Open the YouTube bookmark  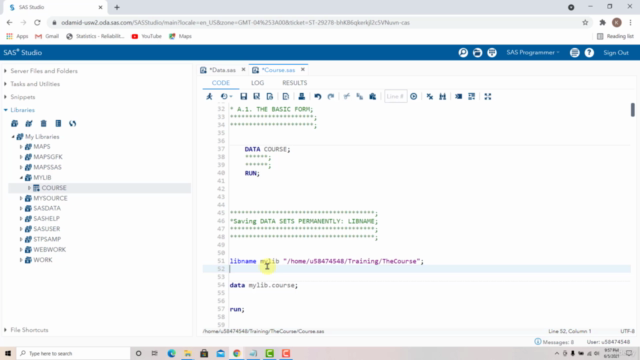pyautogui.click(x=147, y=36)
